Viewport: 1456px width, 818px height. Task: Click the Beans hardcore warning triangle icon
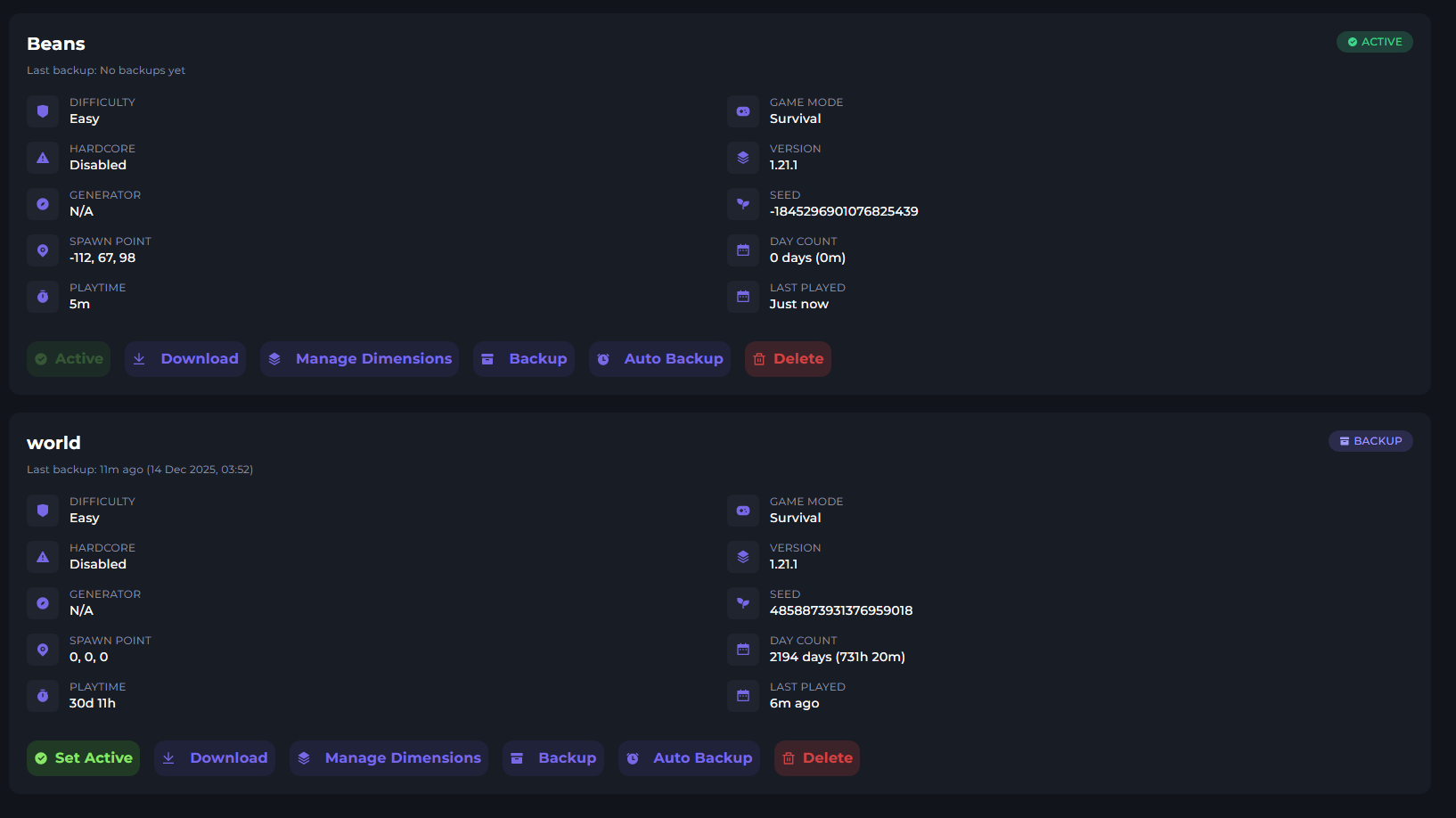[x=43, y=158]
